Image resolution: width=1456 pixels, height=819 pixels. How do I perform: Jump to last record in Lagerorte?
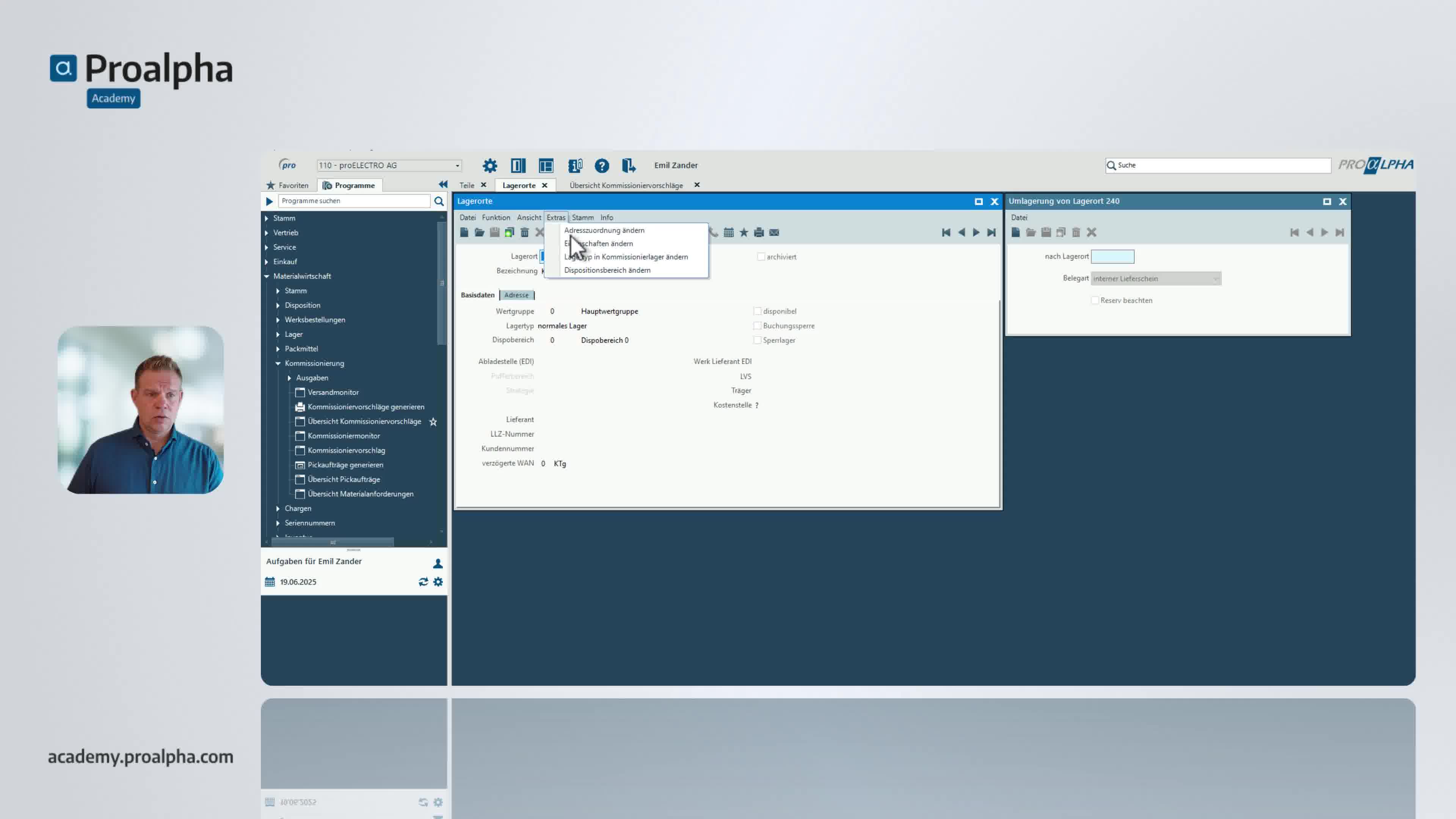tap(992, 232)
